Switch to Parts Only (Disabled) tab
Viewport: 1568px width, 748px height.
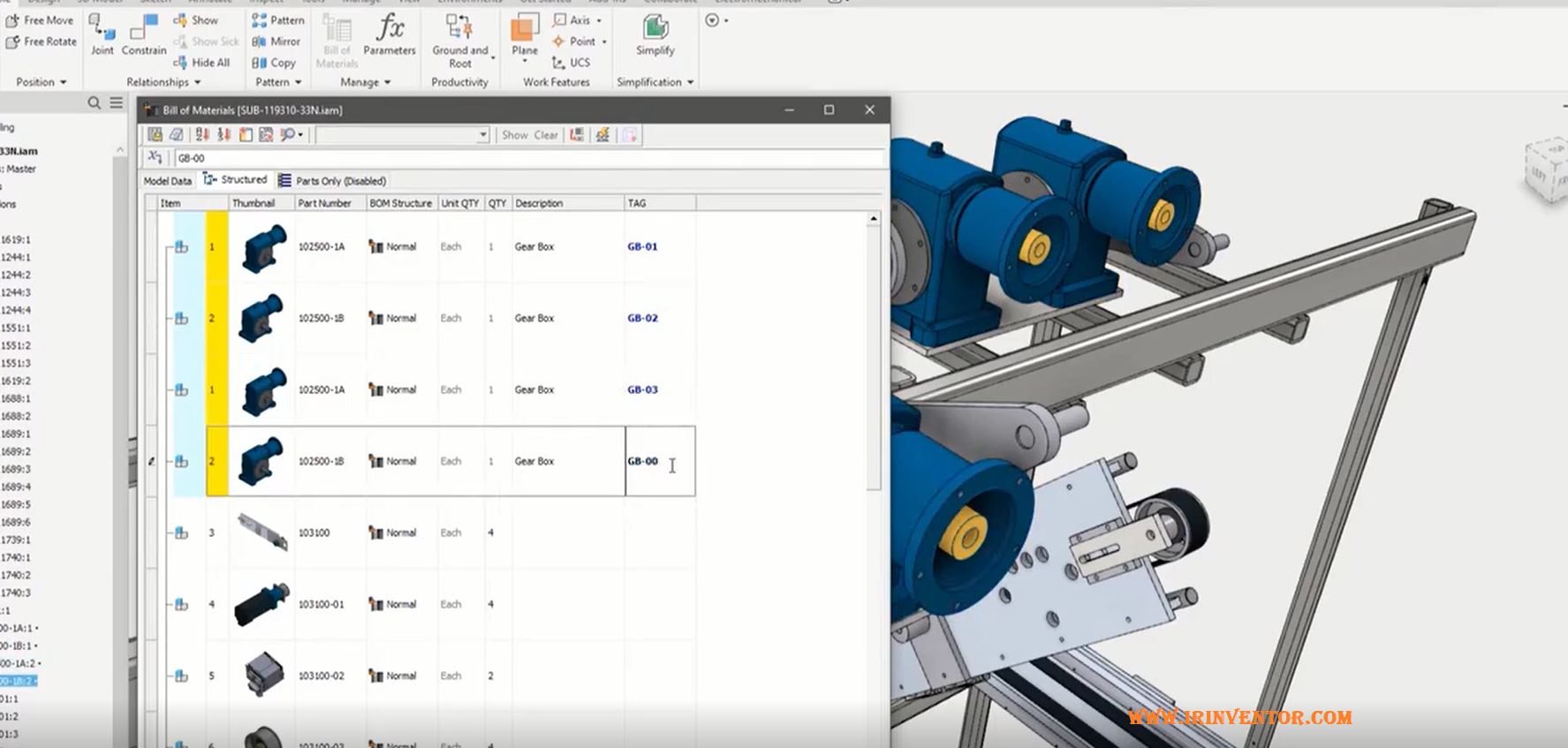coord(332,180)
